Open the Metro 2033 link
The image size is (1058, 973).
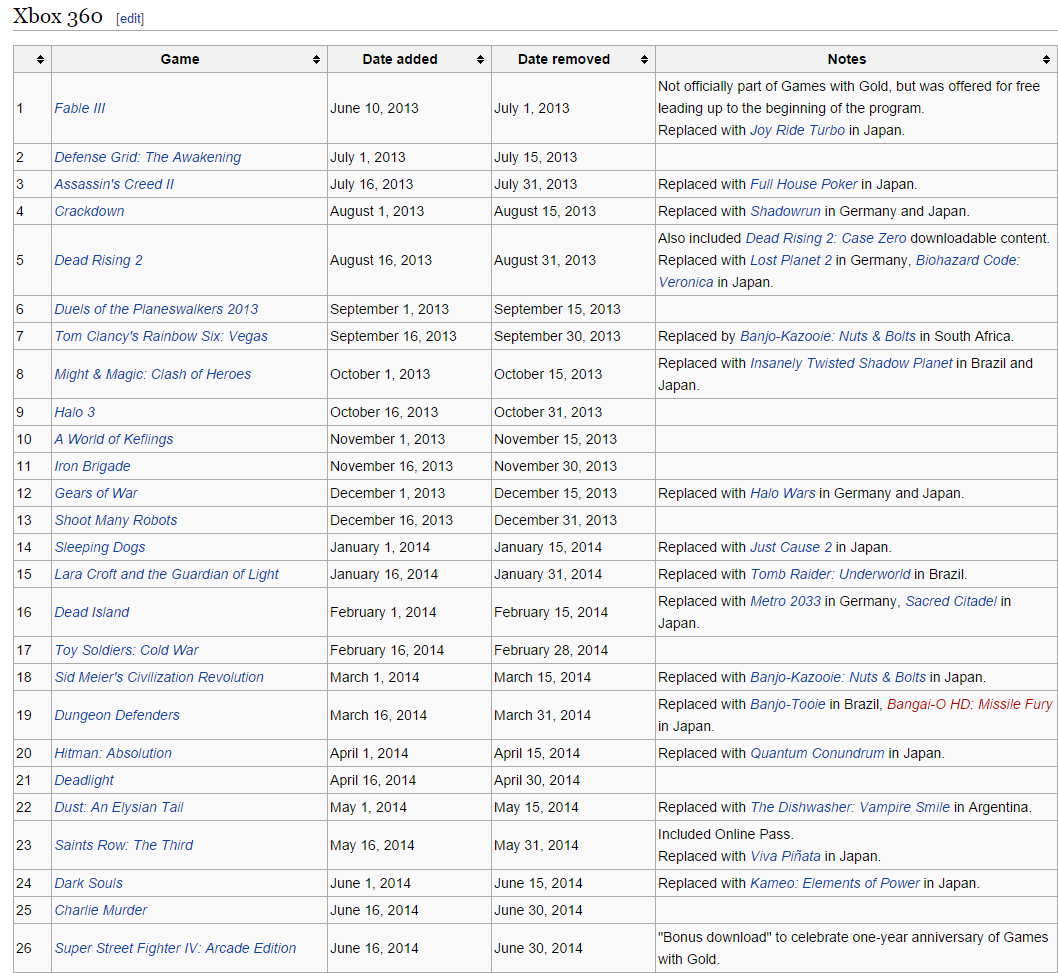point(785,601)
